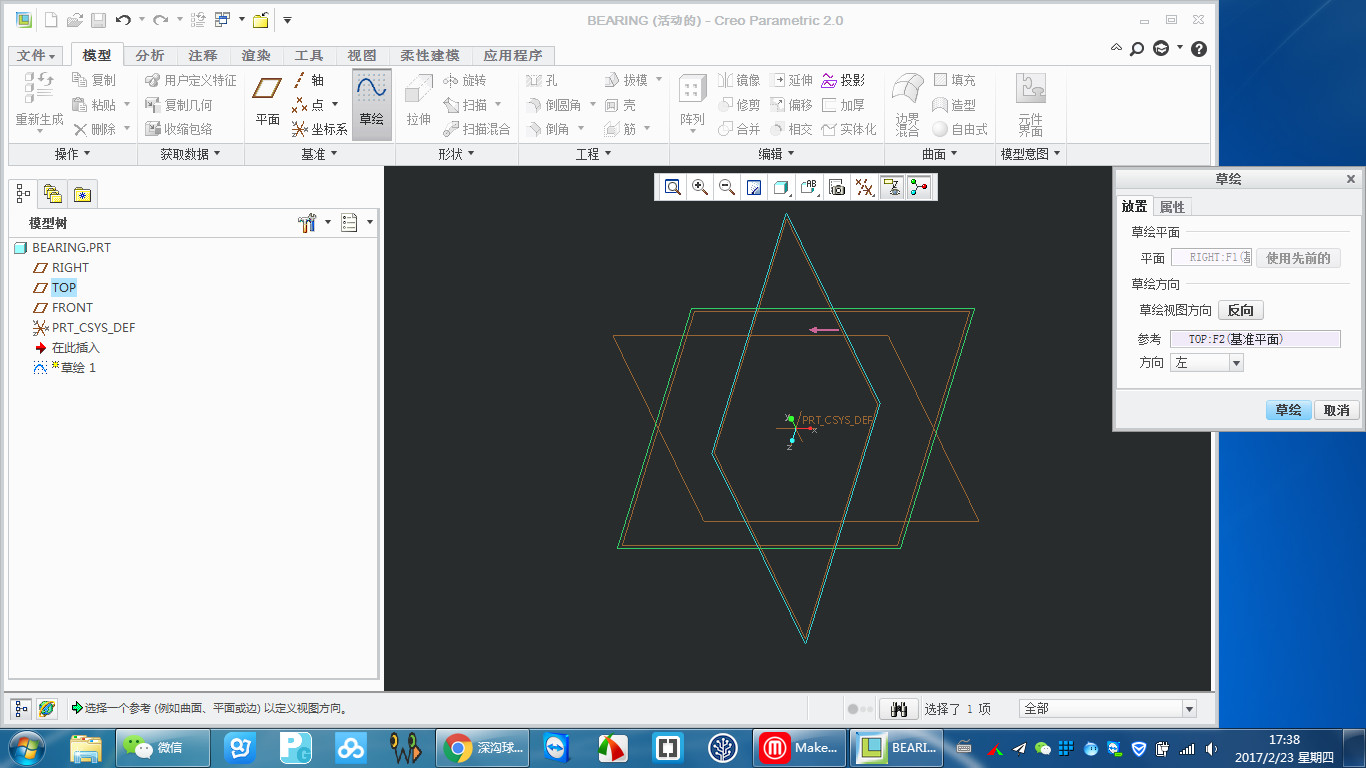Click the 使用先前的 button

[x=1298, y=258]
